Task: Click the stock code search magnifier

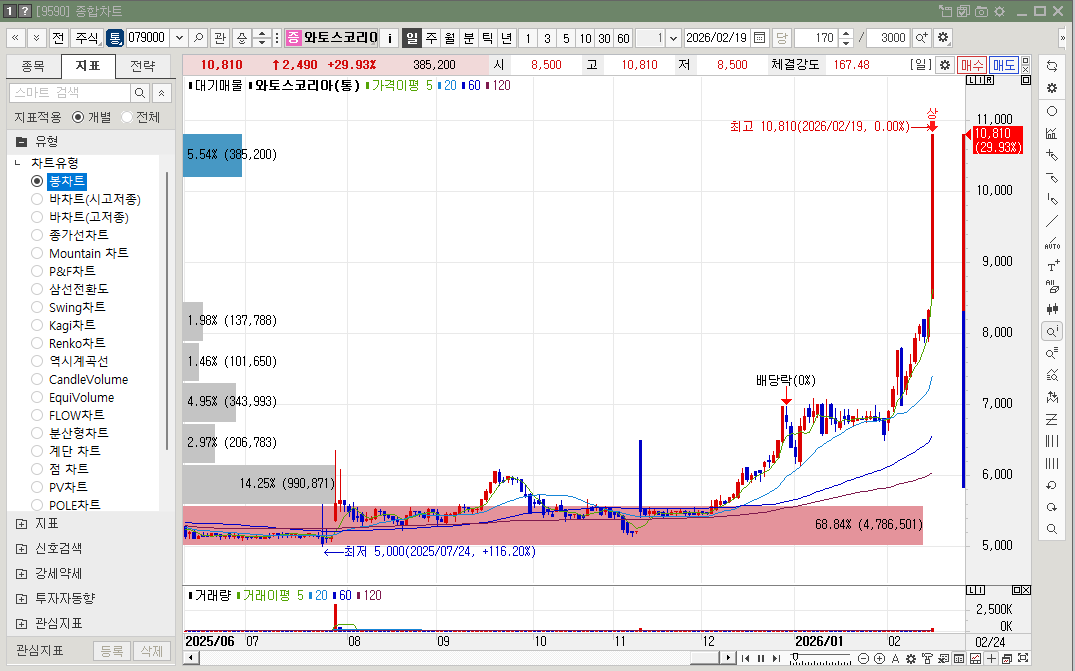Action: point(199,38)
